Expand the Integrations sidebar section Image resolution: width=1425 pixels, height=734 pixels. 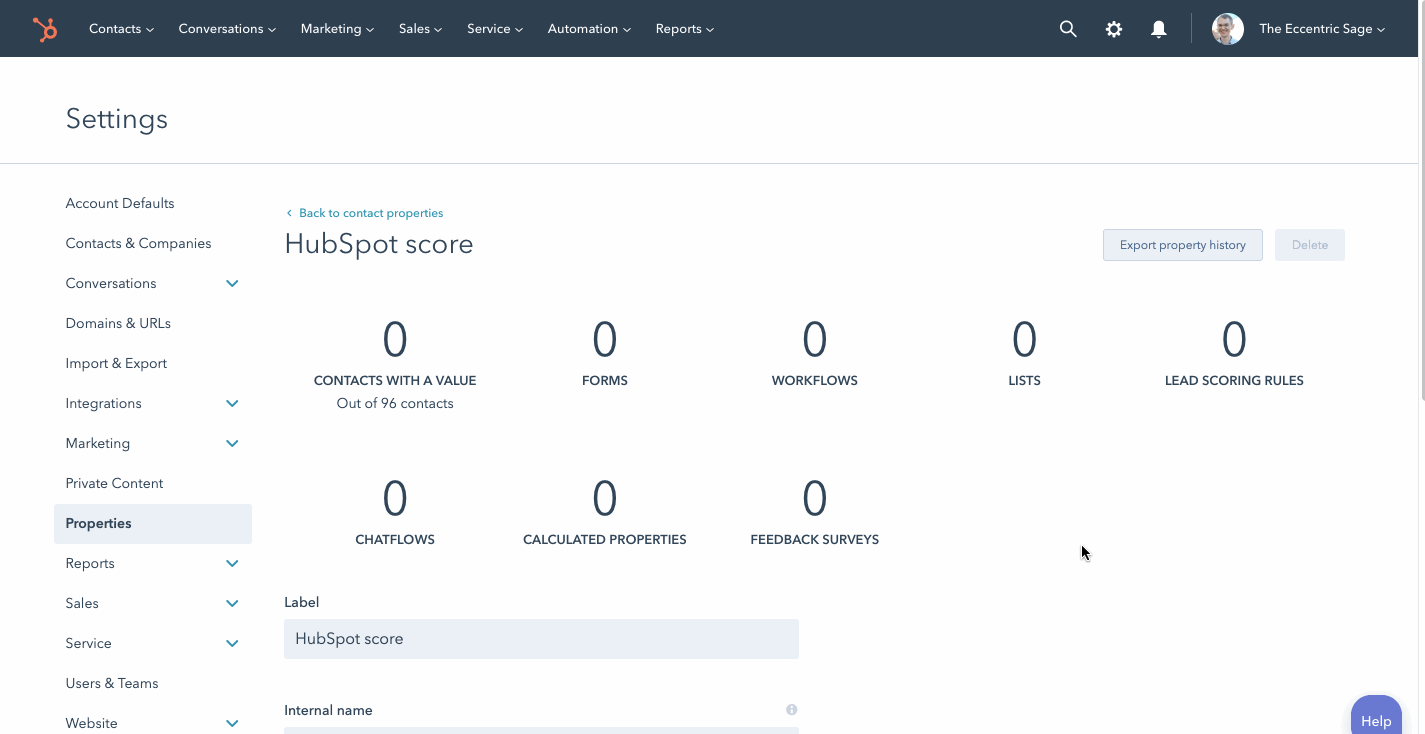231,403
